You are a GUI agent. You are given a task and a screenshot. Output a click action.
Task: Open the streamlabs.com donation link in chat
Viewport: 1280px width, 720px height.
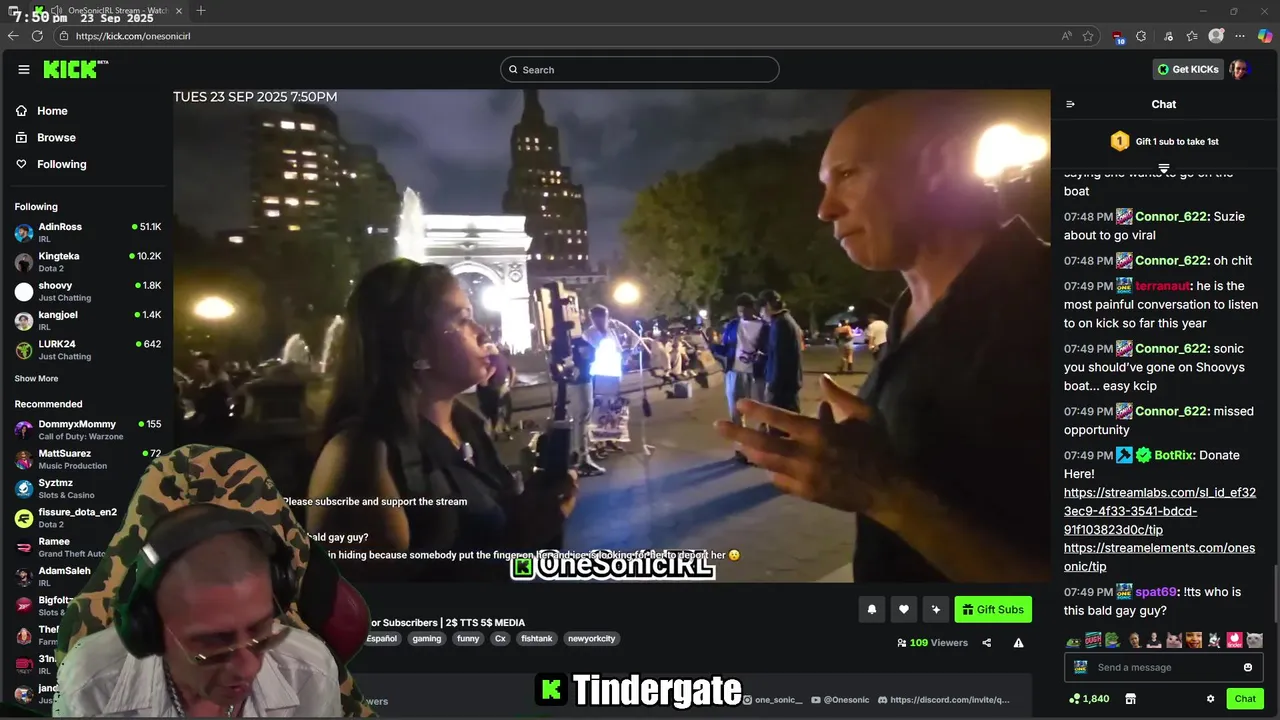click(x=1160, y=511)
